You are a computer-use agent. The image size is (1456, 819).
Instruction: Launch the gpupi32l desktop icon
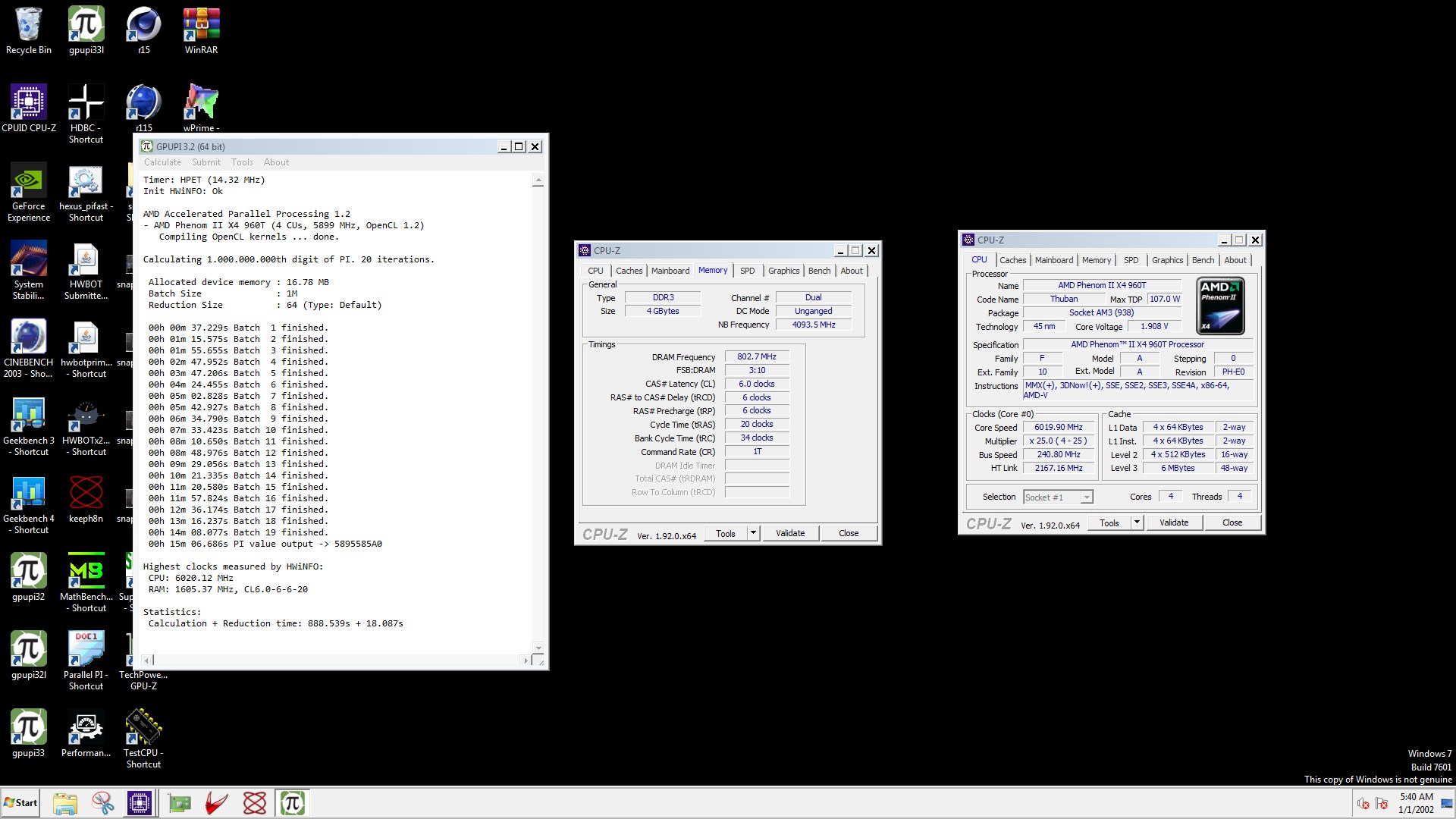click(x=29, y=656)
